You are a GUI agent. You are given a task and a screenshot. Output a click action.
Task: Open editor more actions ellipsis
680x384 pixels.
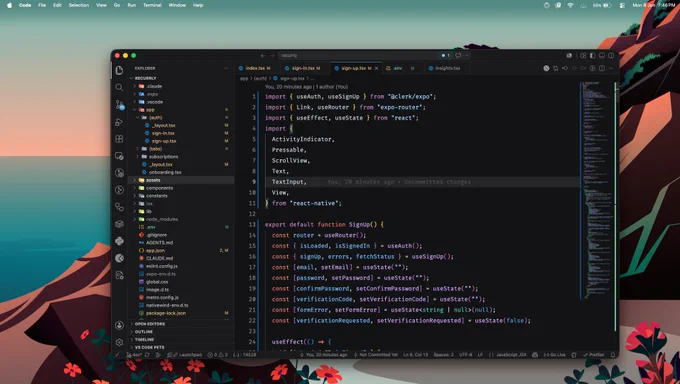pyautogui.click(x=611, y=68)
